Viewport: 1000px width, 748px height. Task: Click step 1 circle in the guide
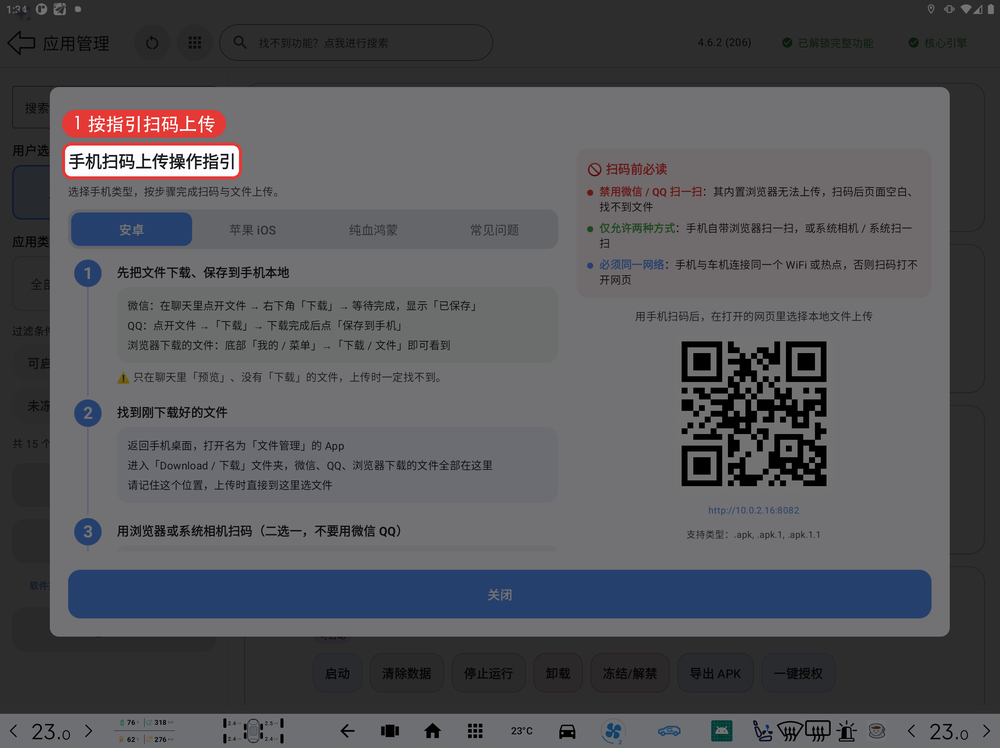click(x=88, y=274)
